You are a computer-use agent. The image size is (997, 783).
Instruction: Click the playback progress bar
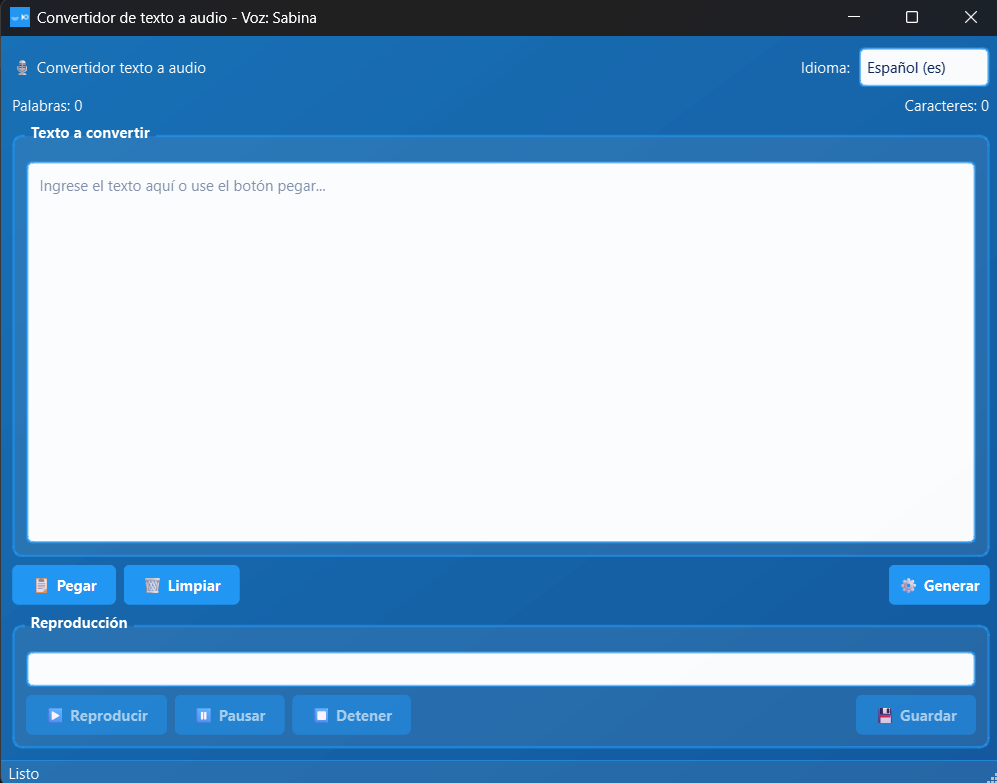tap(500, 669)
